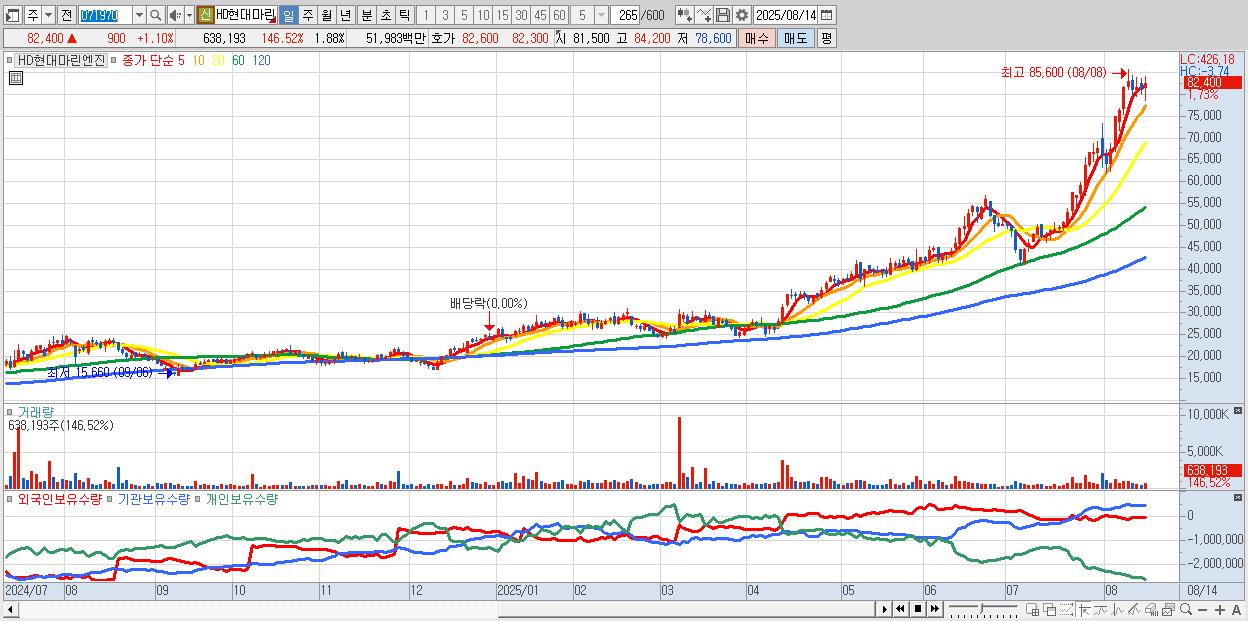This screenshot has width=1248, height=621.
Task: Click the rewind double-arrow button
Action: [900, 609]
